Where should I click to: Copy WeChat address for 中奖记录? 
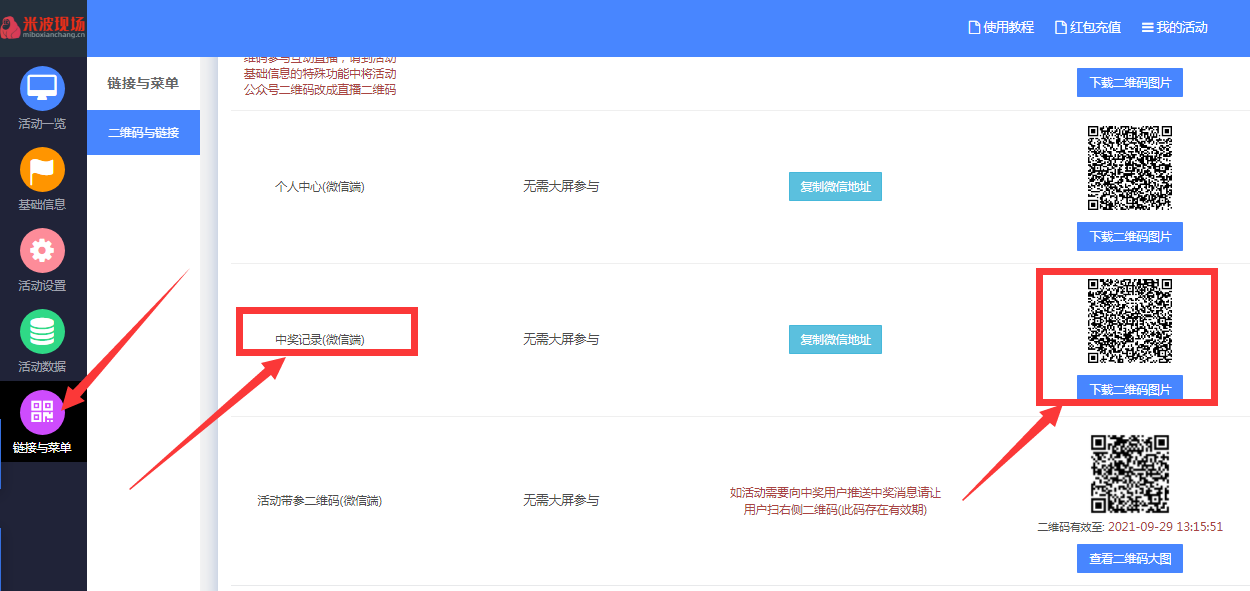coord(835,340)
